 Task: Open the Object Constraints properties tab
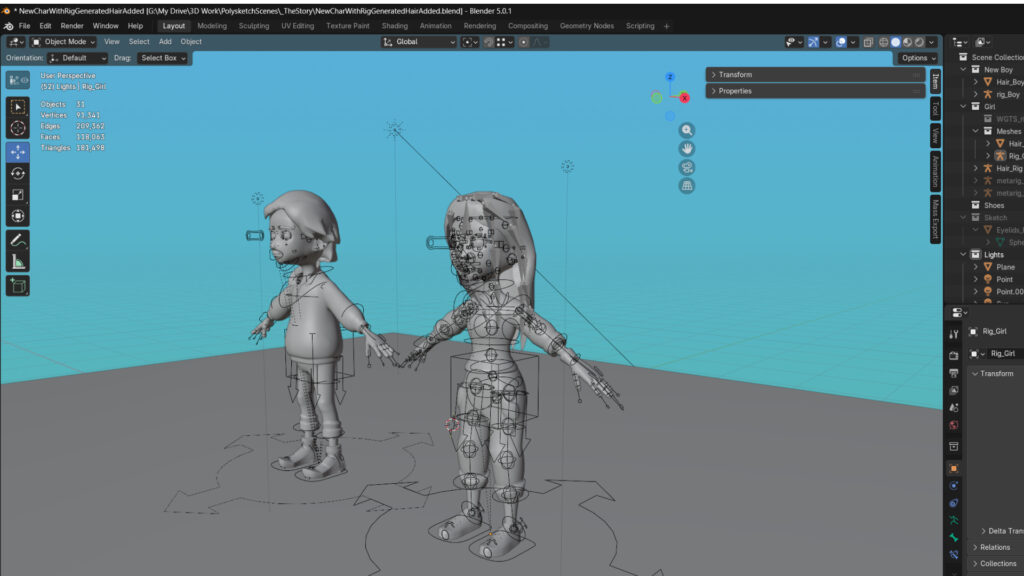[x=954, y=502]
